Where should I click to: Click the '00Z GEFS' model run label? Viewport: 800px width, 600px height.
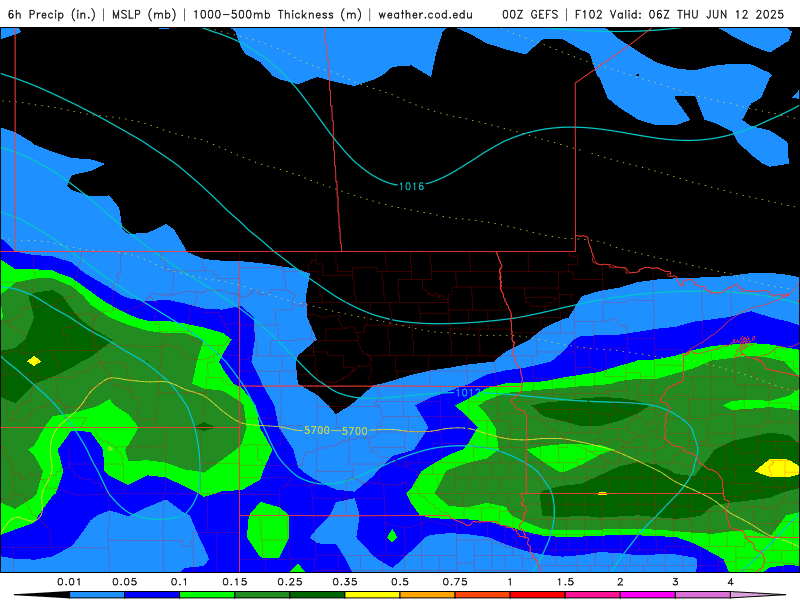[530, 14]
